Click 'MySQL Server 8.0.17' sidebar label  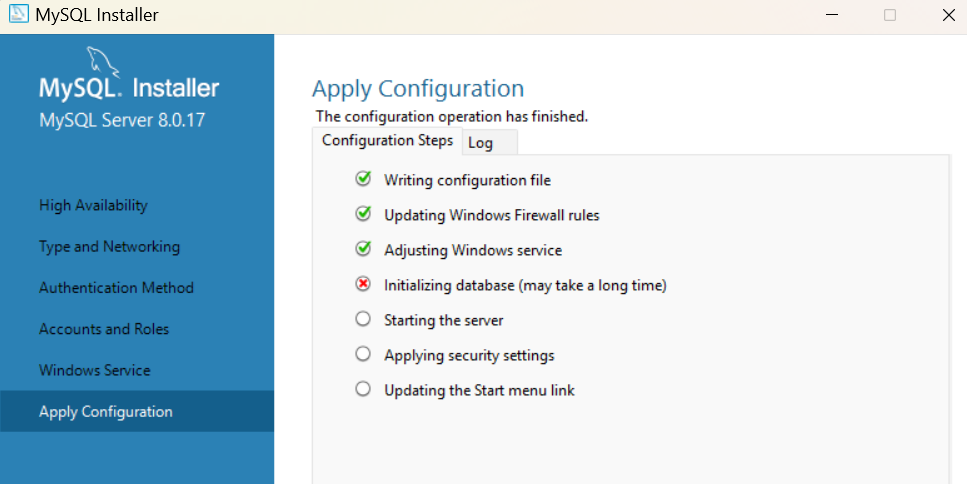coord(122,120)
